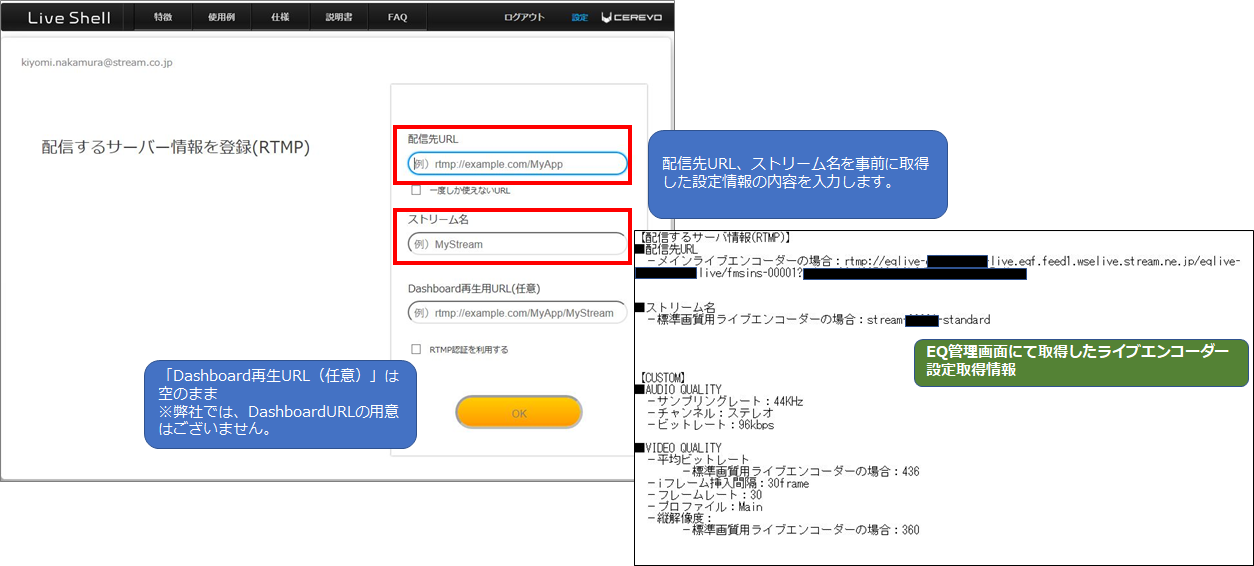Screen dimensions: 1254x566
Task: Click the orange OK button
Action: 518,412
